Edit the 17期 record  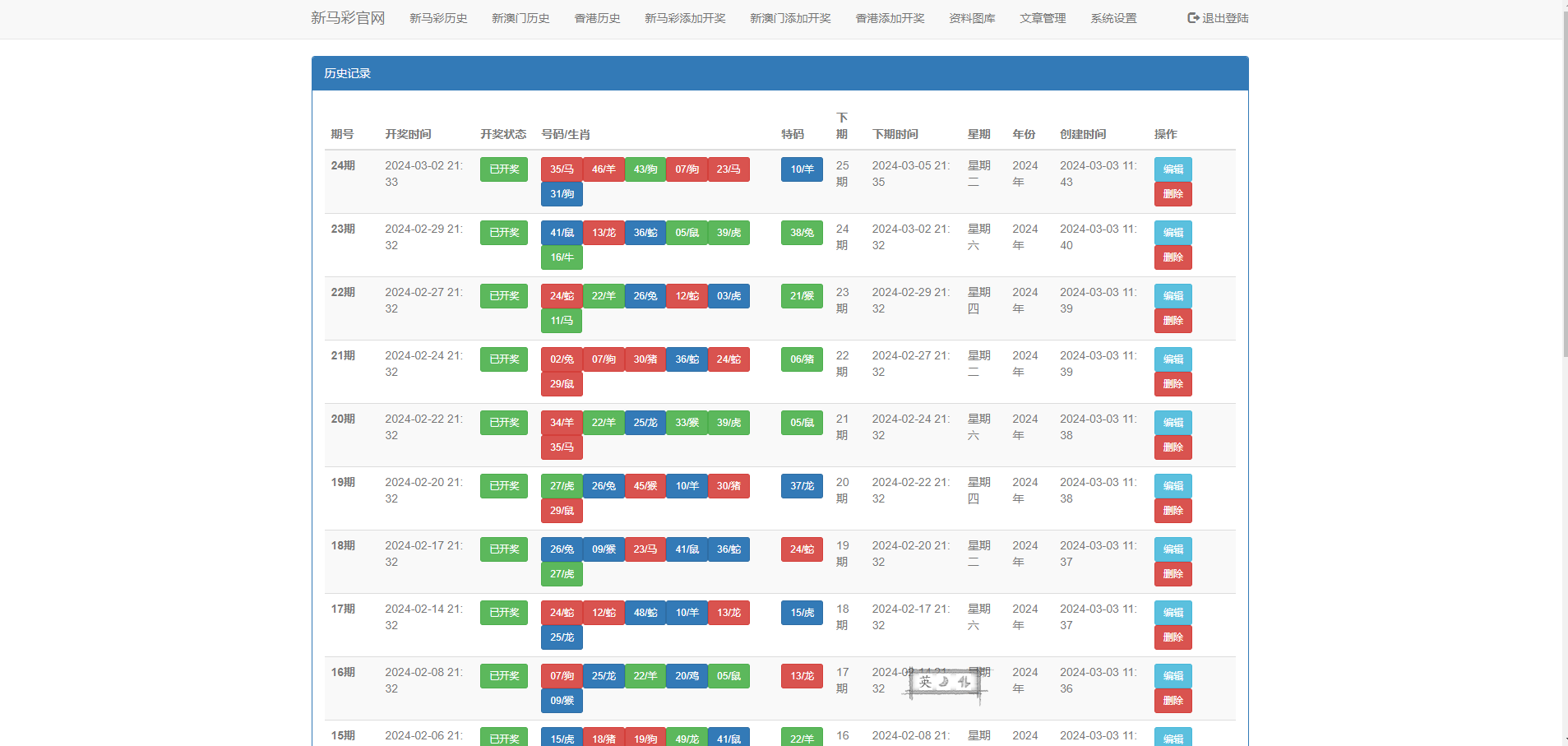pos(1173,613)
